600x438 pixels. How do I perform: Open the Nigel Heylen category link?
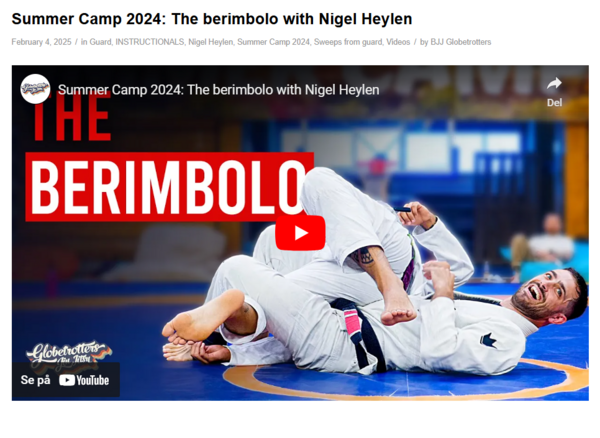[x=210, y=42]
